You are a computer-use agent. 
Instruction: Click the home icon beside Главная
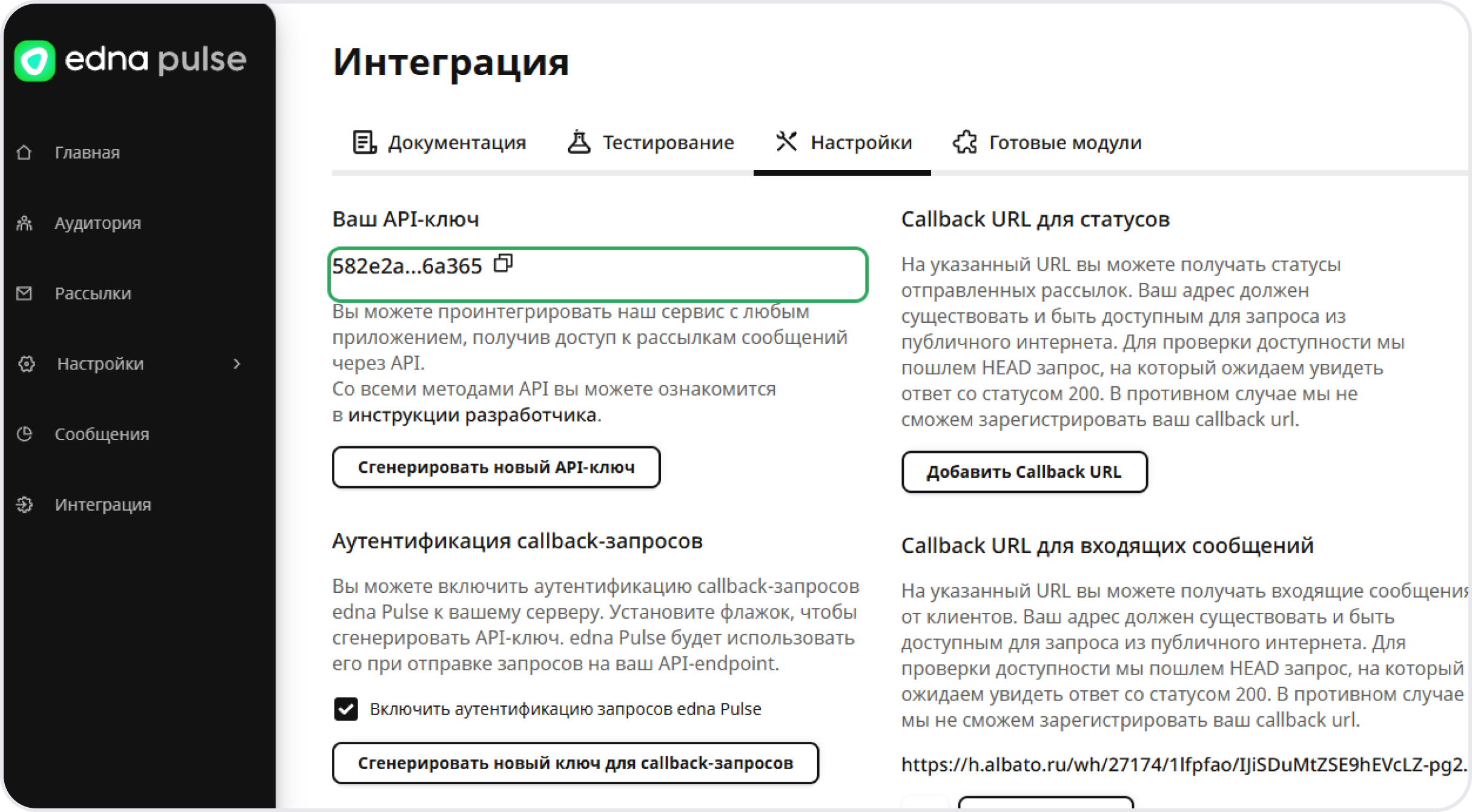[24, 153]
